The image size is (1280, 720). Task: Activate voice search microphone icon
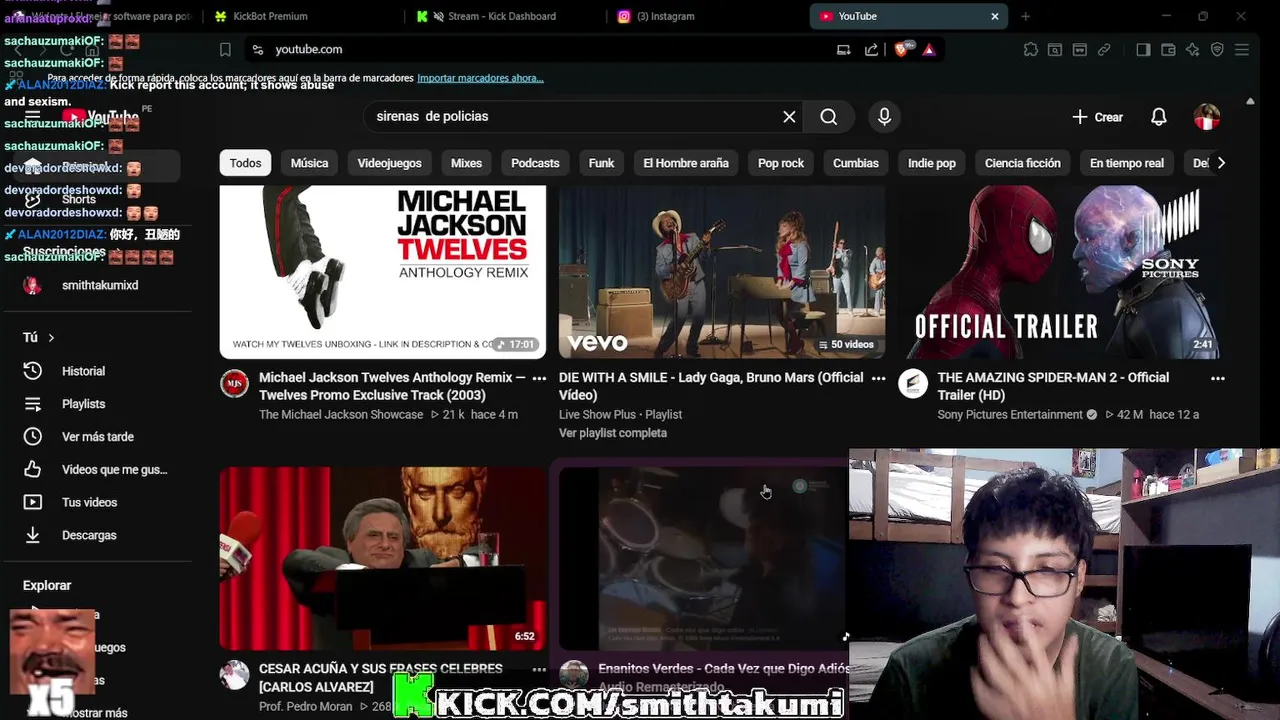click(884, 117)
